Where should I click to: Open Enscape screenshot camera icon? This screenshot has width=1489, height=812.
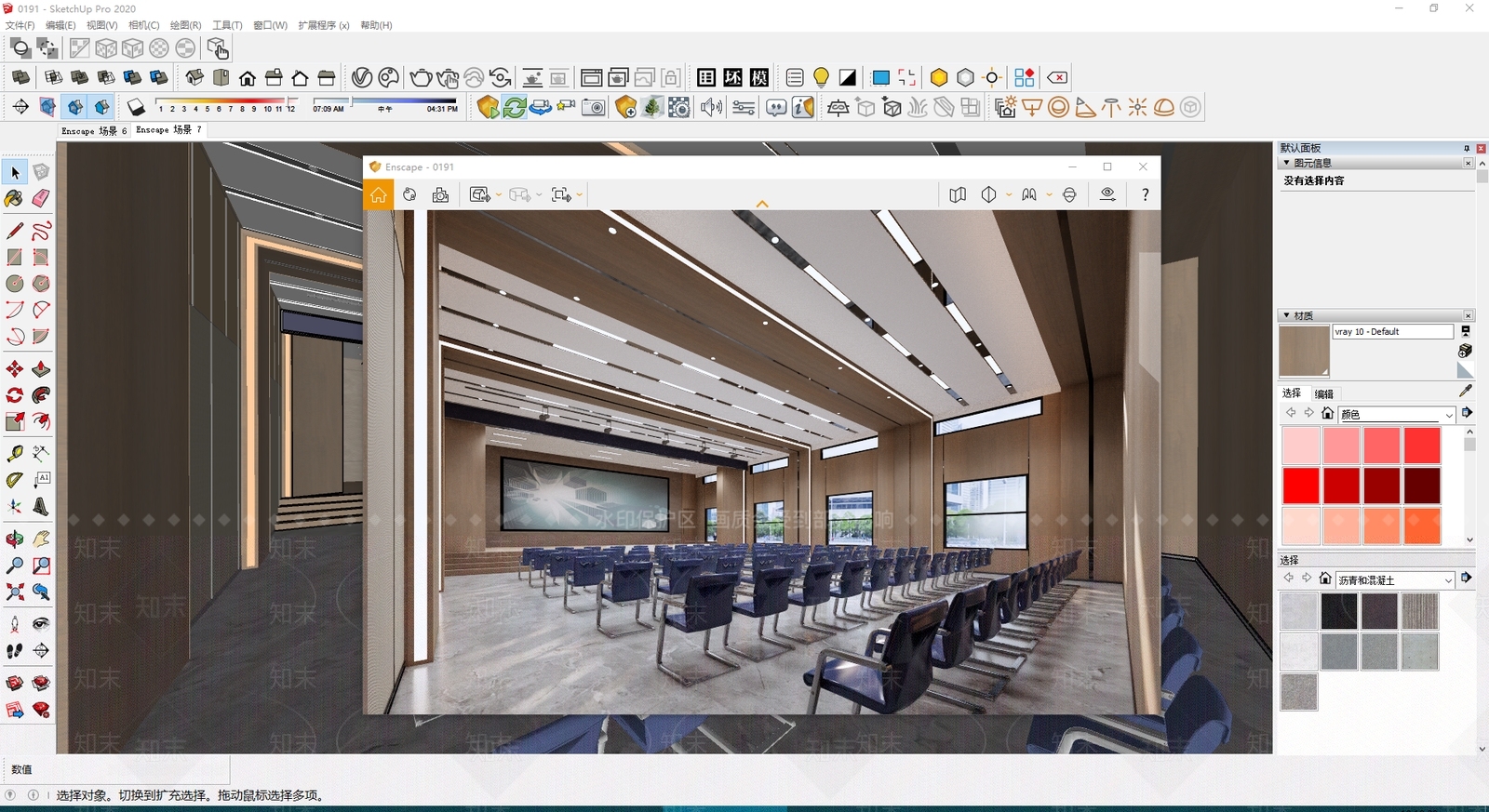tap(593, 107)
